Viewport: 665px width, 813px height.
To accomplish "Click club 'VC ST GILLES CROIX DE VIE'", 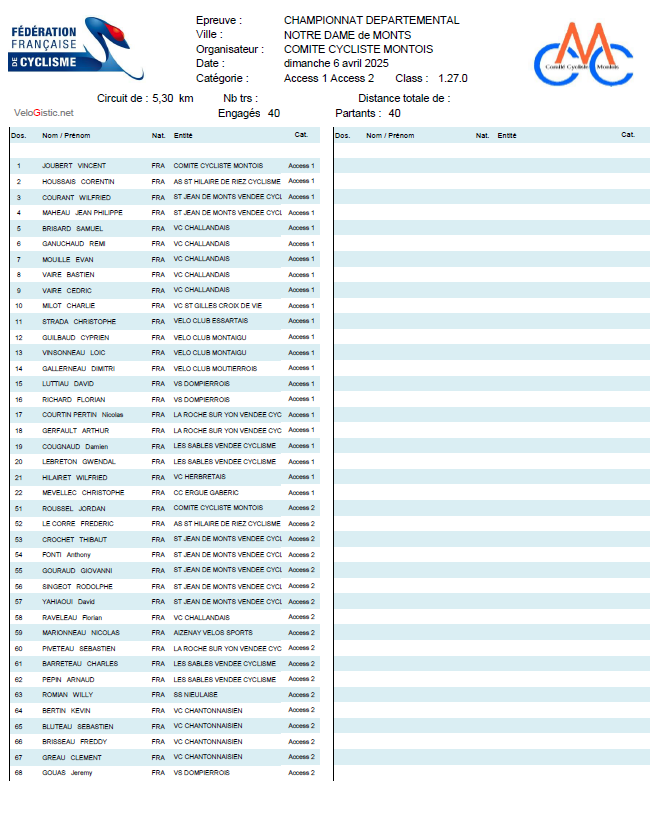I will coord(218,306).
